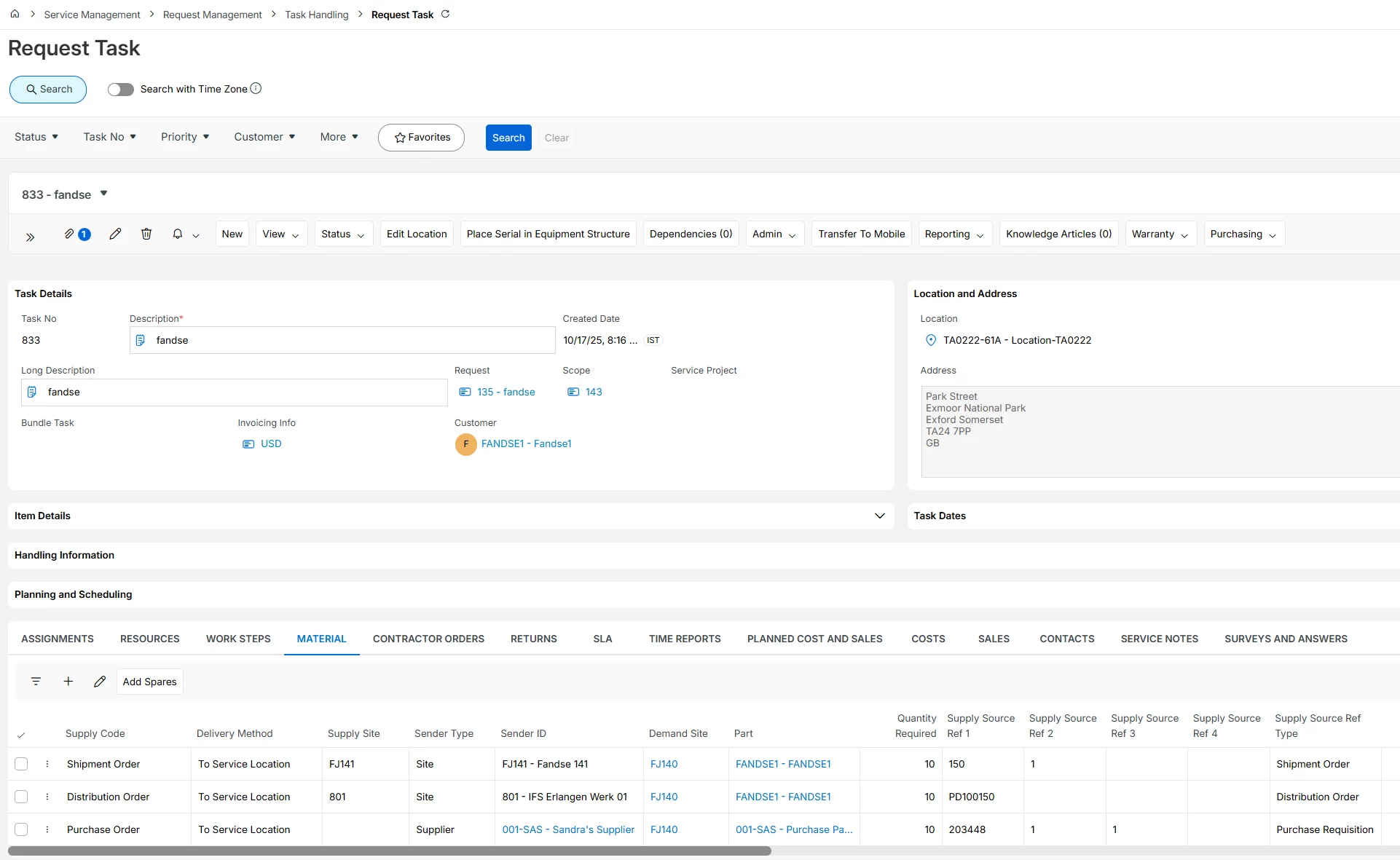
Task: Click the refresh icon beside Request Task breadcrumb
Action: point(446,14)
